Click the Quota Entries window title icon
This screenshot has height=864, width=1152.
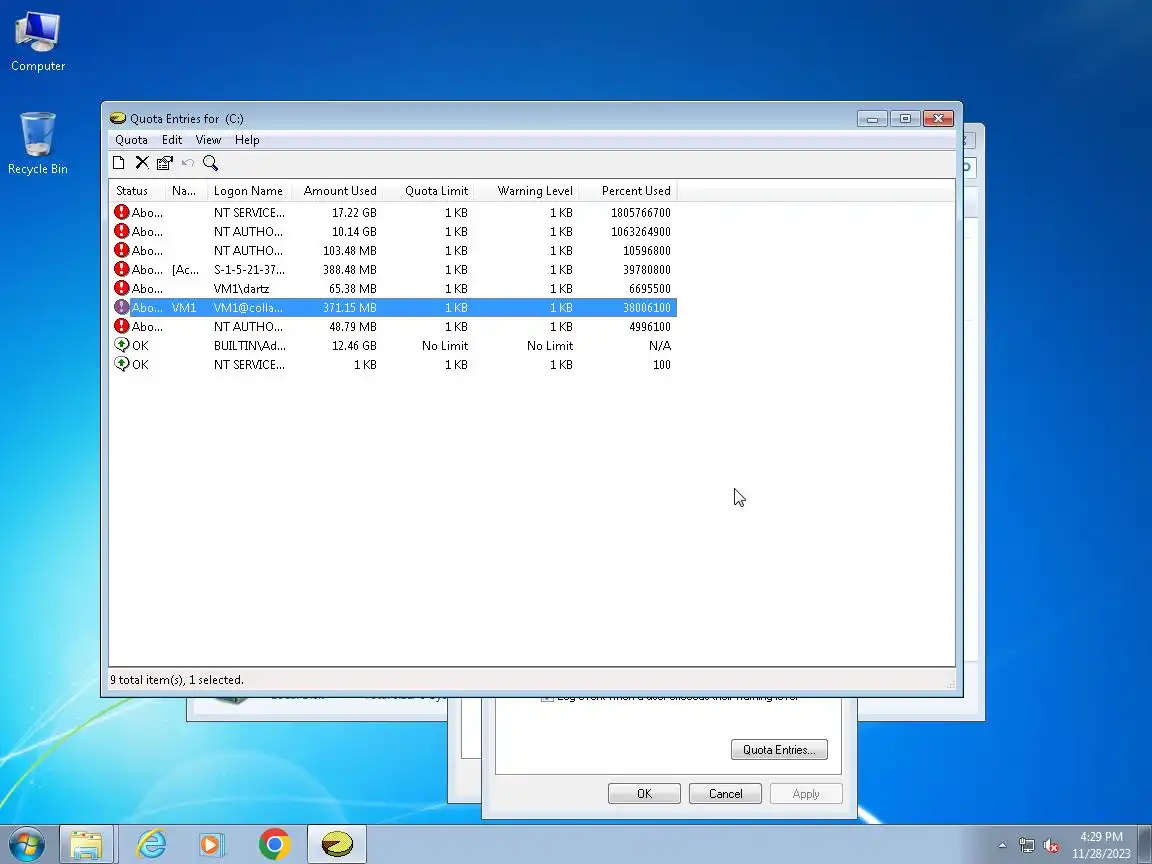118,118
